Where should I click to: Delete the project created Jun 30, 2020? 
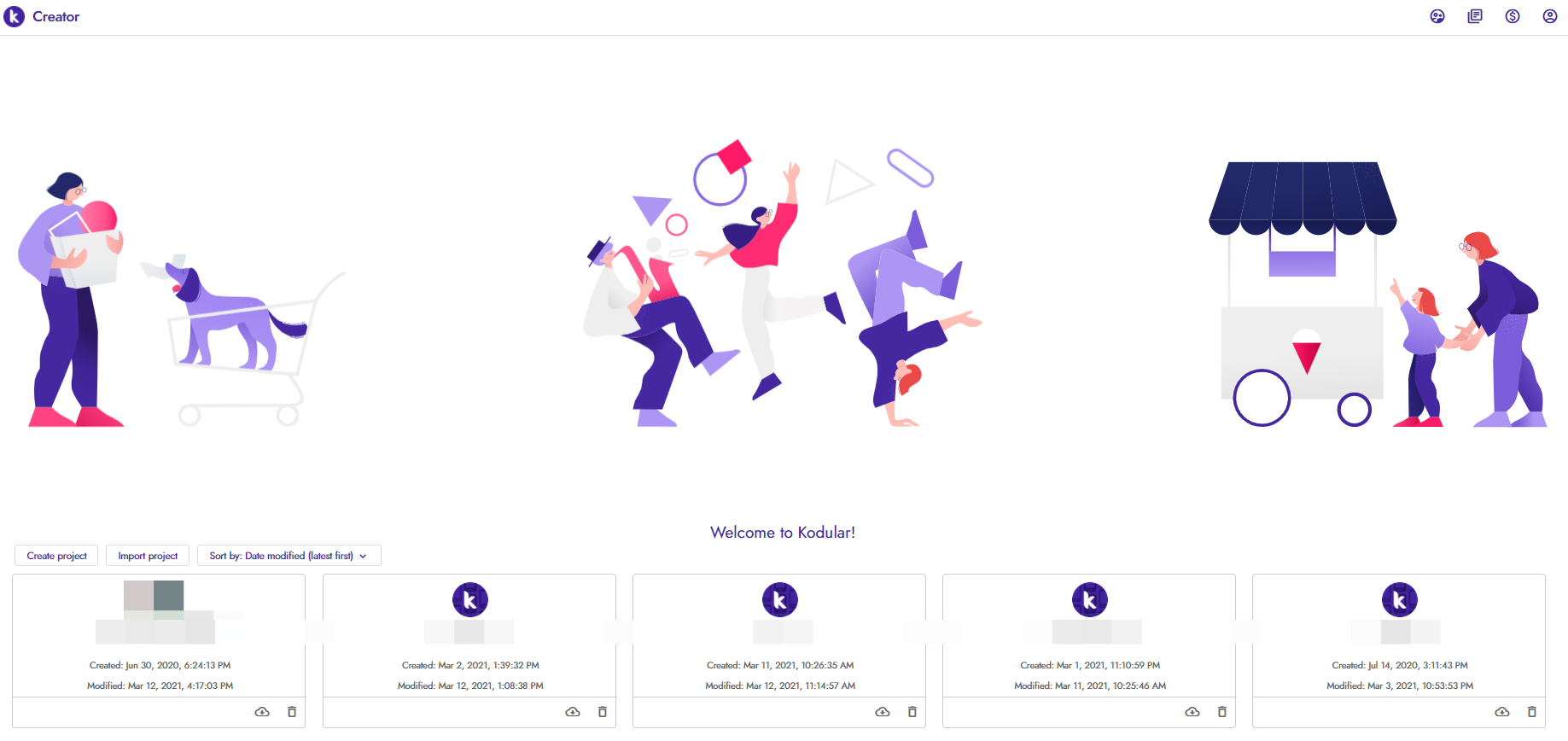point(292,712)
